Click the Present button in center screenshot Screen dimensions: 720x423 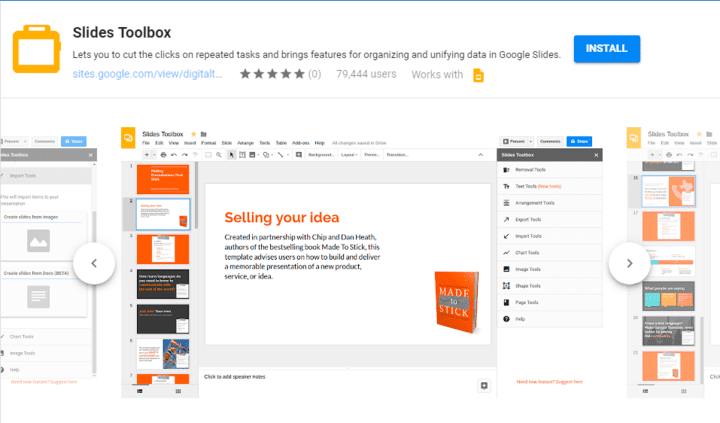514,141
